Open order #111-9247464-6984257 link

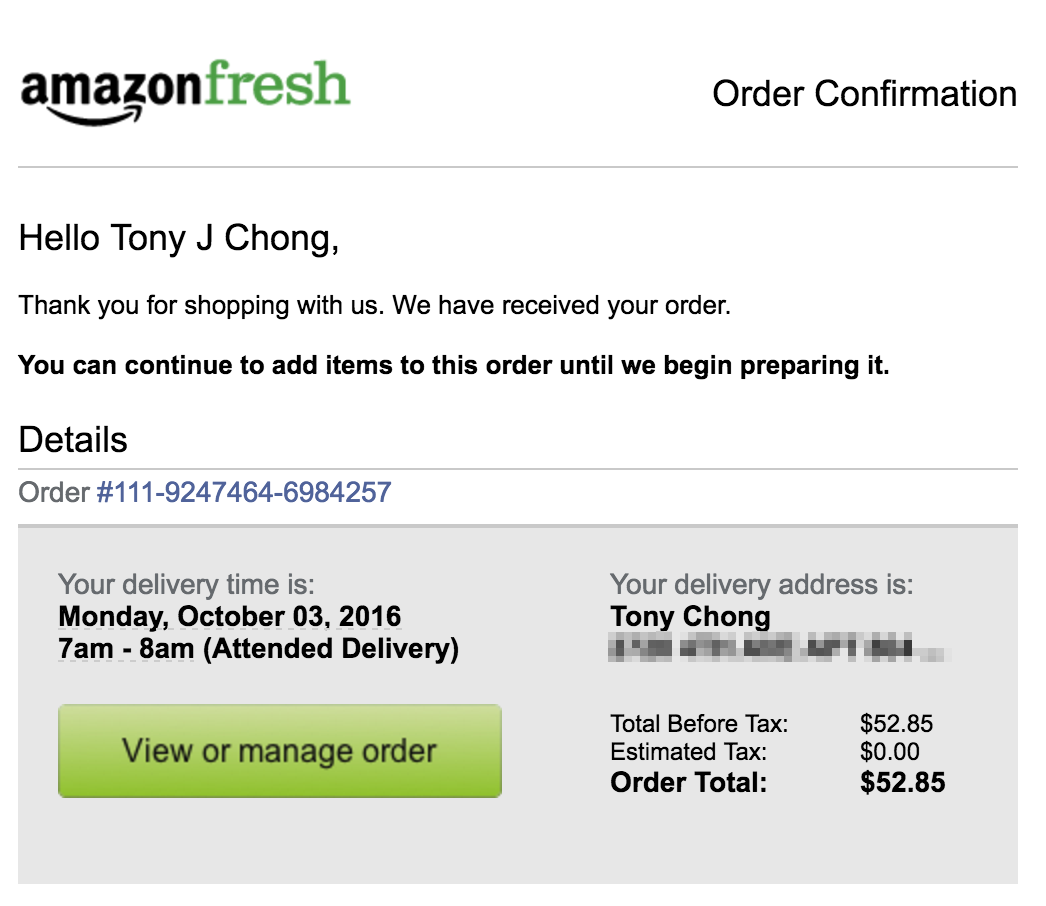(x=244, y=492)
